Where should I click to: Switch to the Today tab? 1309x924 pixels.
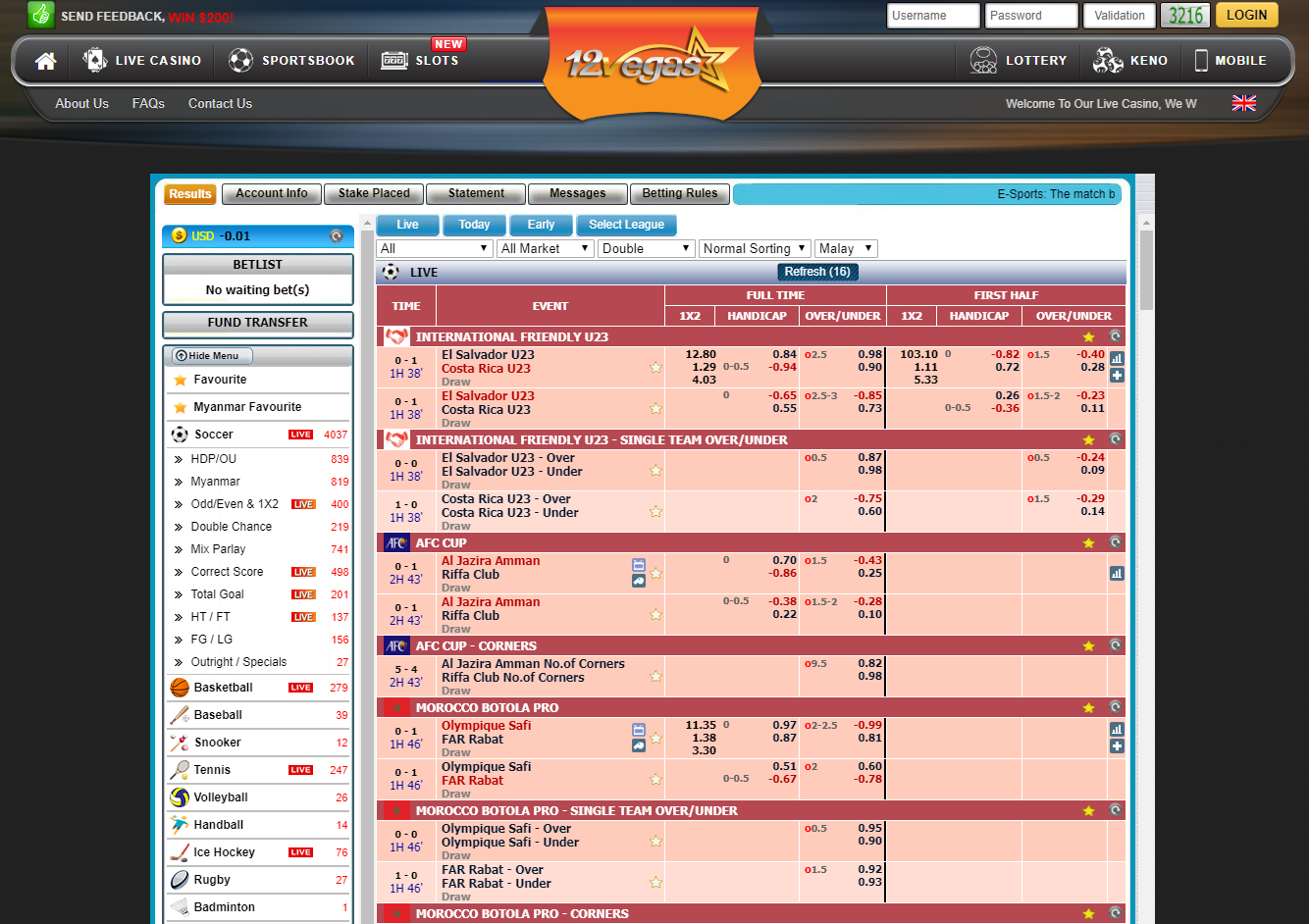(x=474, y=225)
